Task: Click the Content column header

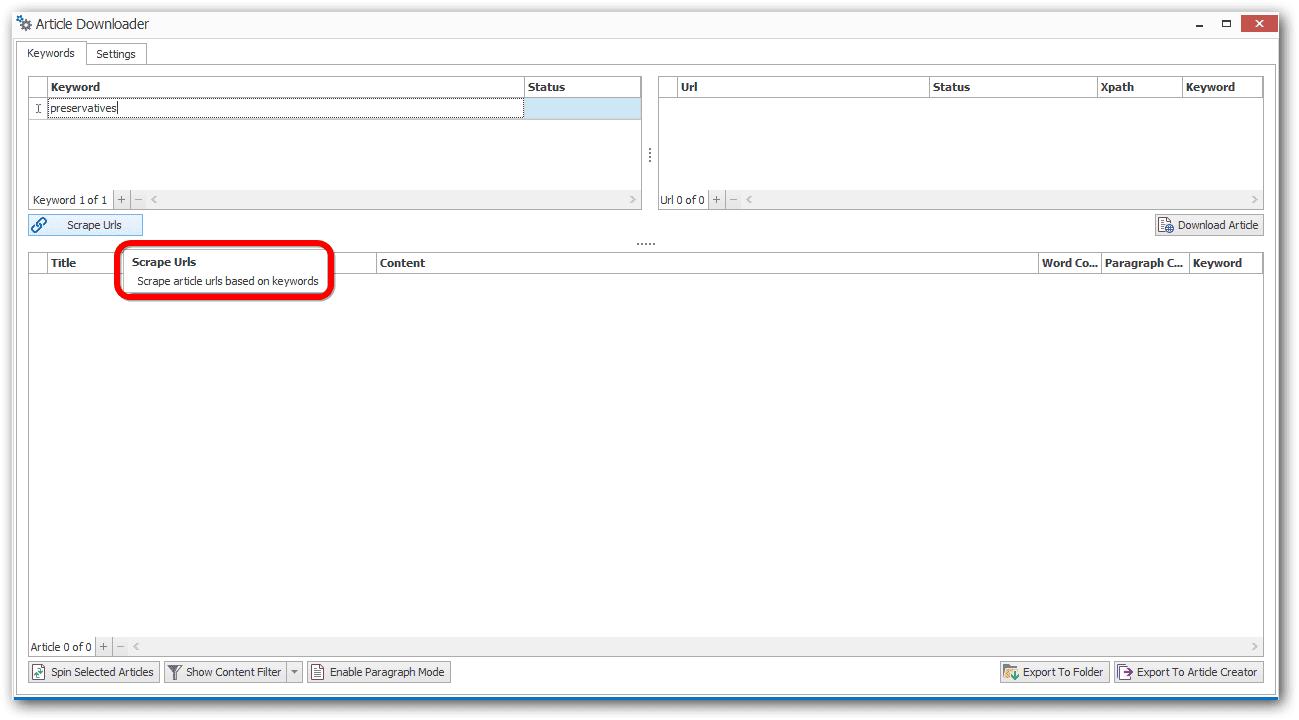Action: [708, 263]
